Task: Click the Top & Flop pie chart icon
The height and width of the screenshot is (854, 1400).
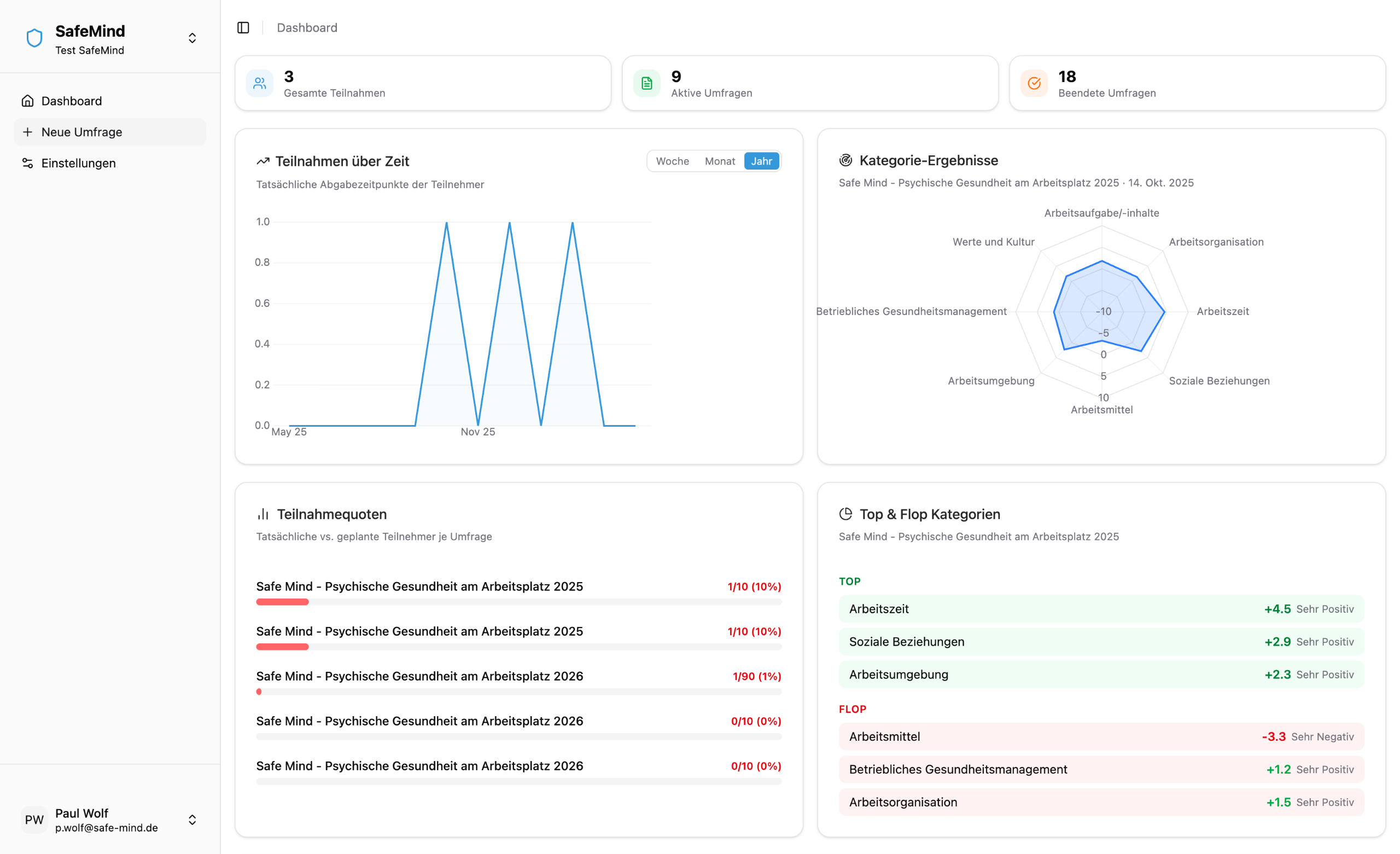Action: (x=845, y=514)
